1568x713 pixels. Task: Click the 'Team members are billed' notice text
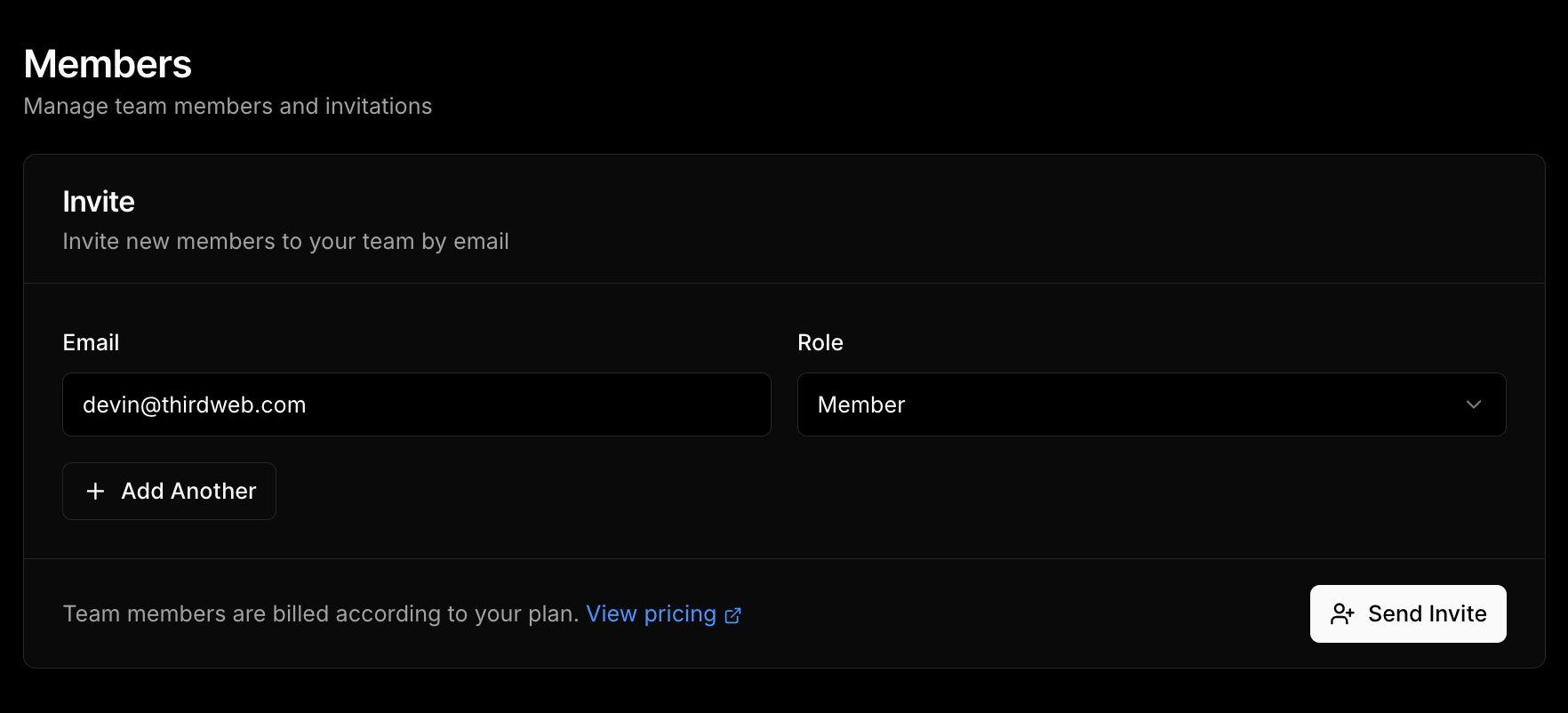pyautogui.click(x=320, y=614)
